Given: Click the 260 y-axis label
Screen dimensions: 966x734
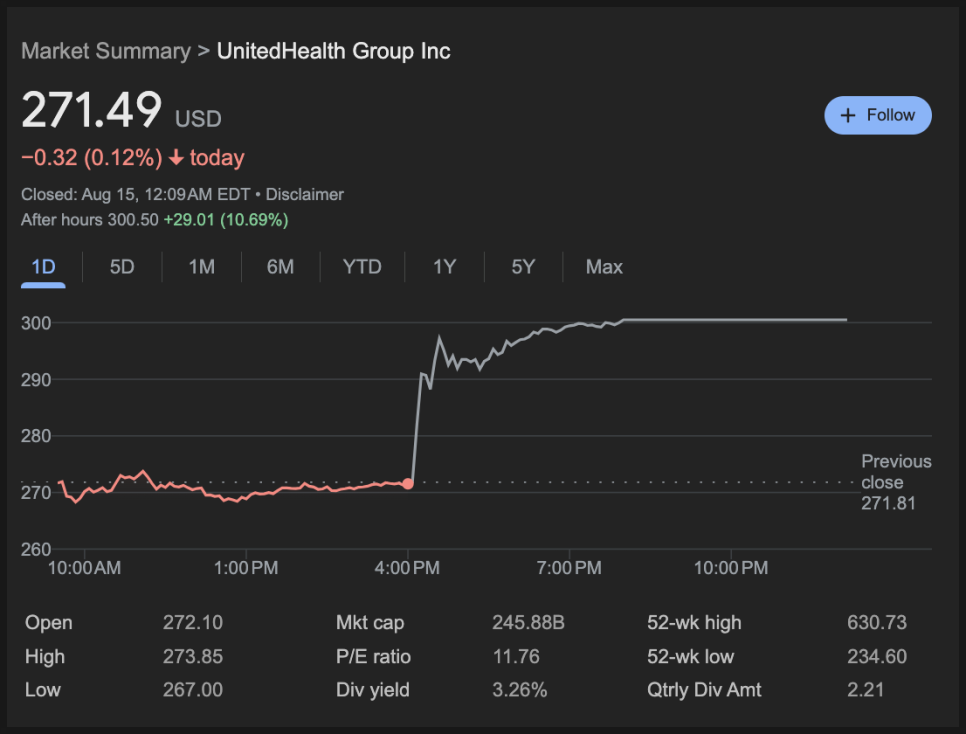Looking at the screenshot, I should [36, 549].
